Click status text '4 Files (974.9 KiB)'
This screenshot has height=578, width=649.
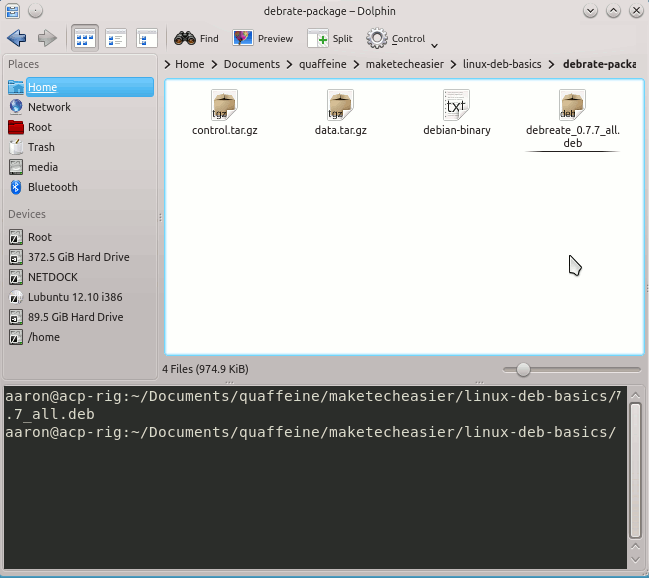(205, 369)
